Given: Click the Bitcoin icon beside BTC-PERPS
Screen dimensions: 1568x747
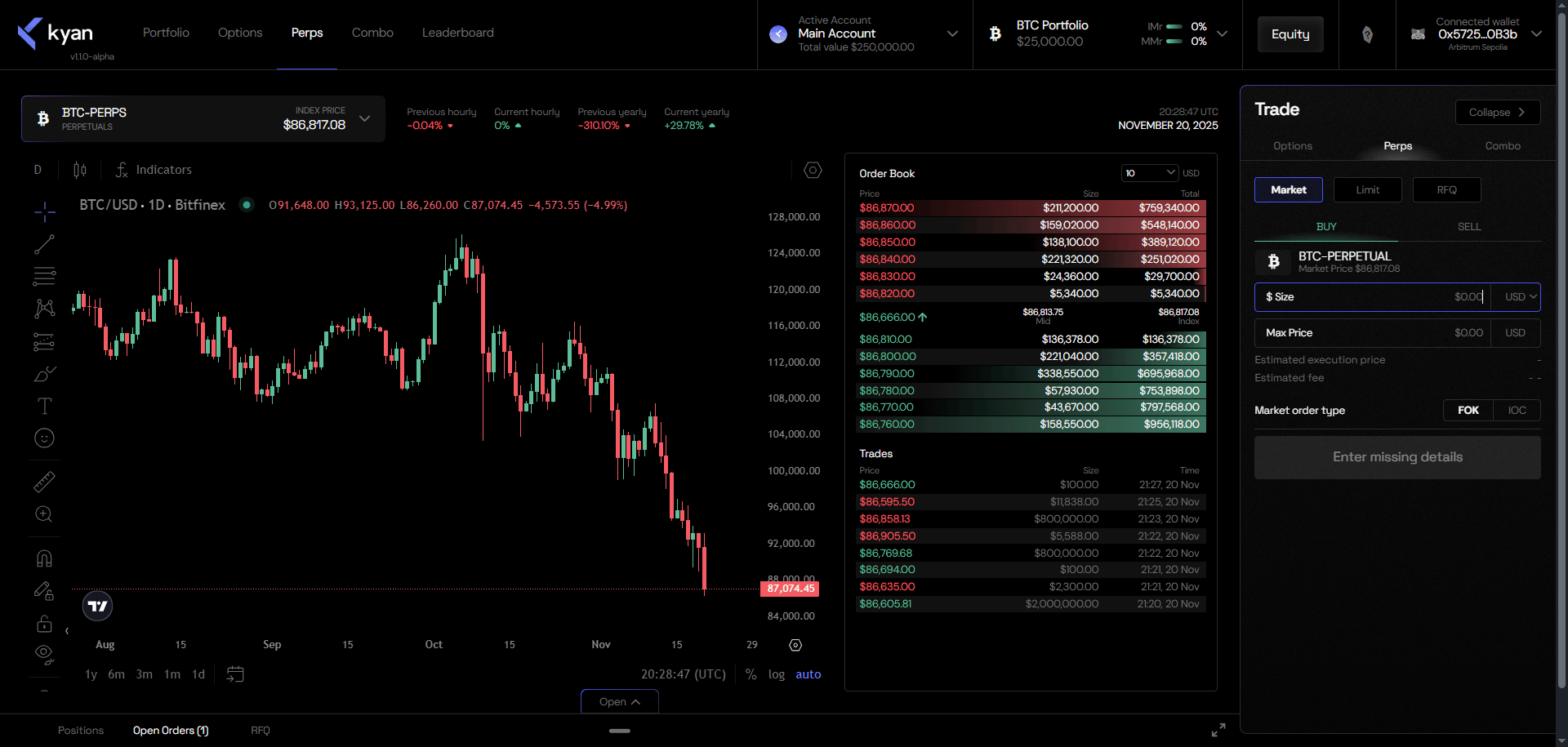Looking at the screenshot, I should coord(43,119).
